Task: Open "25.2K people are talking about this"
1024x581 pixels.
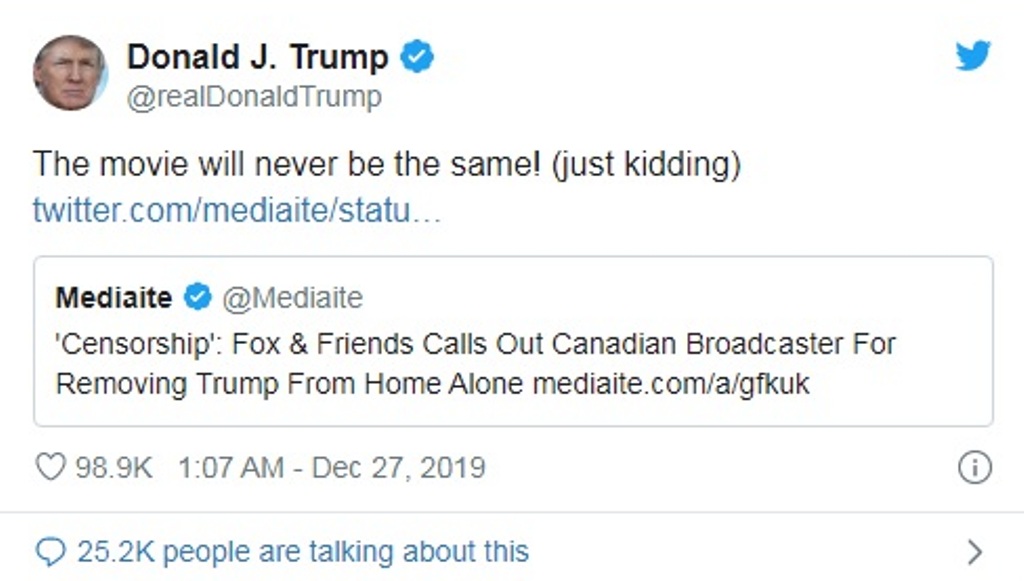Action: click(x=302, y=550)
